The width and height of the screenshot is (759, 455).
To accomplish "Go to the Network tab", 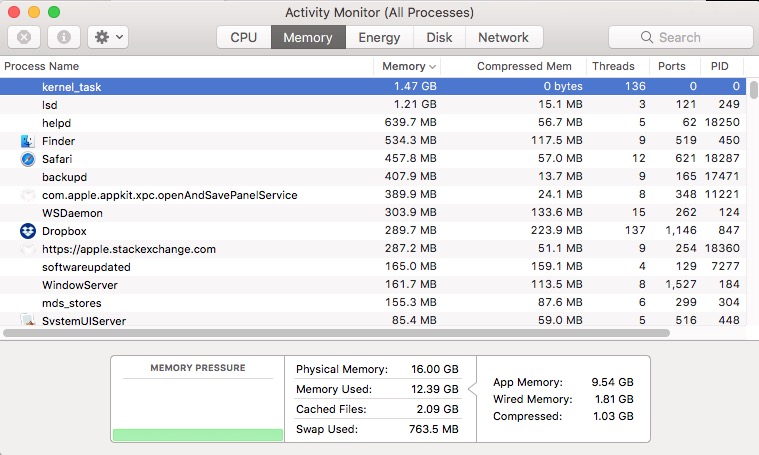I will [x=503, y=37].
